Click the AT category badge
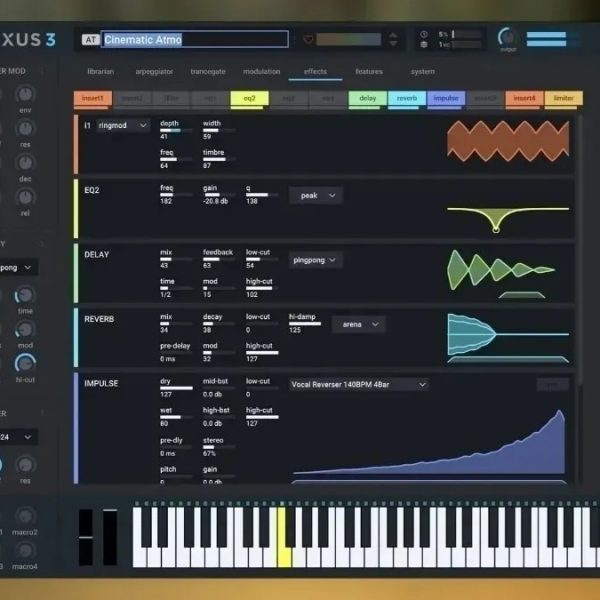The height and width of the screenshot is (600, 600). point(90,39)
